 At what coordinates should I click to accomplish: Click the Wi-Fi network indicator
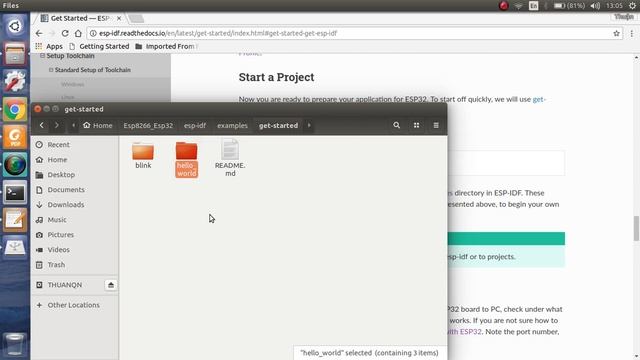[518, 6]
